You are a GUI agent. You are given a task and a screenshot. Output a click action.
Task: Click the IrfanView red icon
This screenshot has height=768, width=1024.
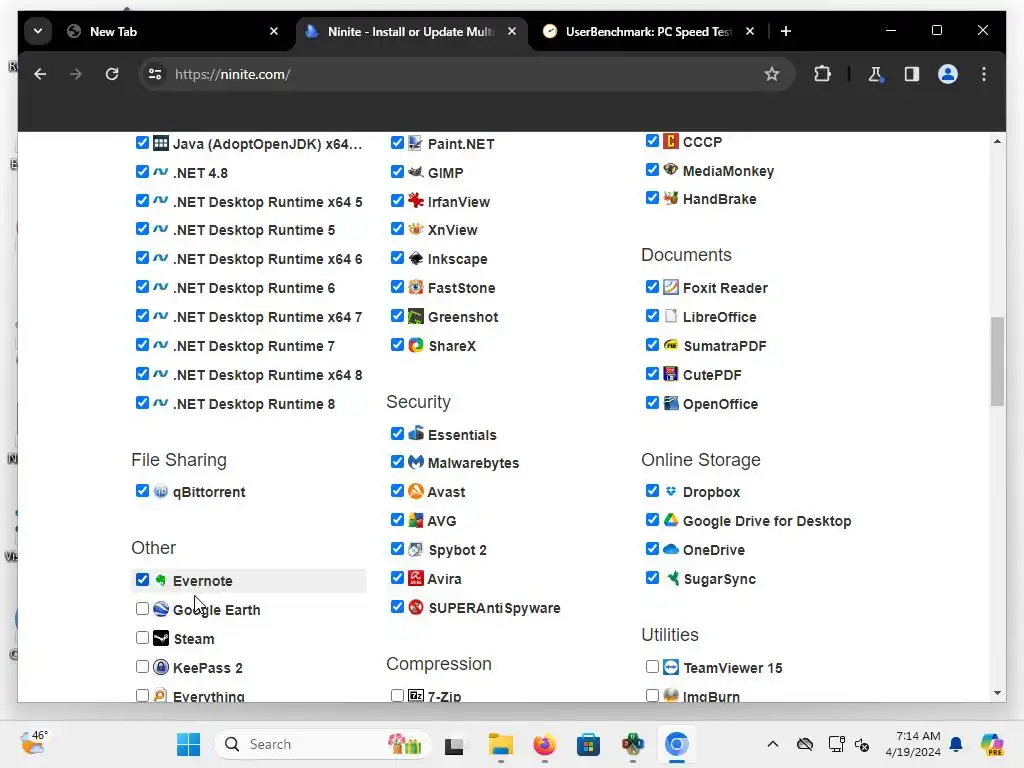[x=415, y=200]
